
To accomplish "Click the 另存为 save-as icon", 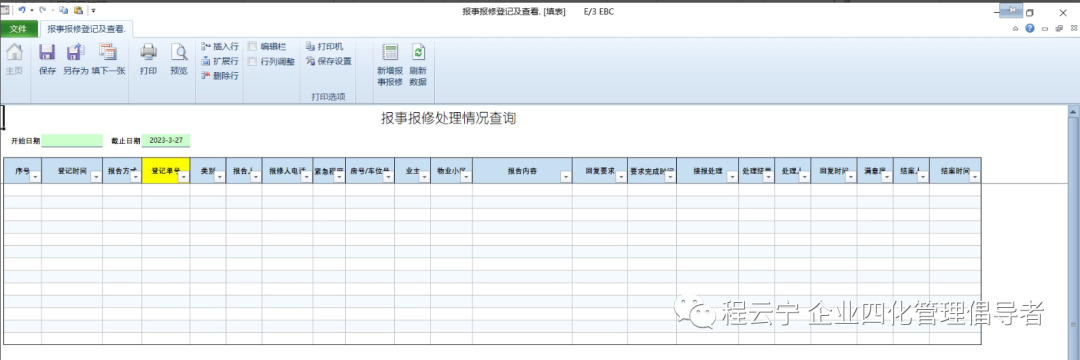I will [75, 53].
